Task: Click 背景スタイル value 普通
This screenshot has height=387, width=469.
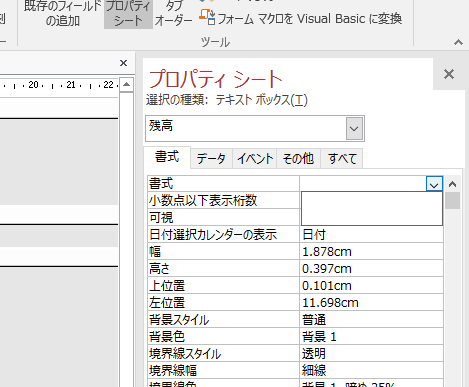Action: (x=371, y=320)
